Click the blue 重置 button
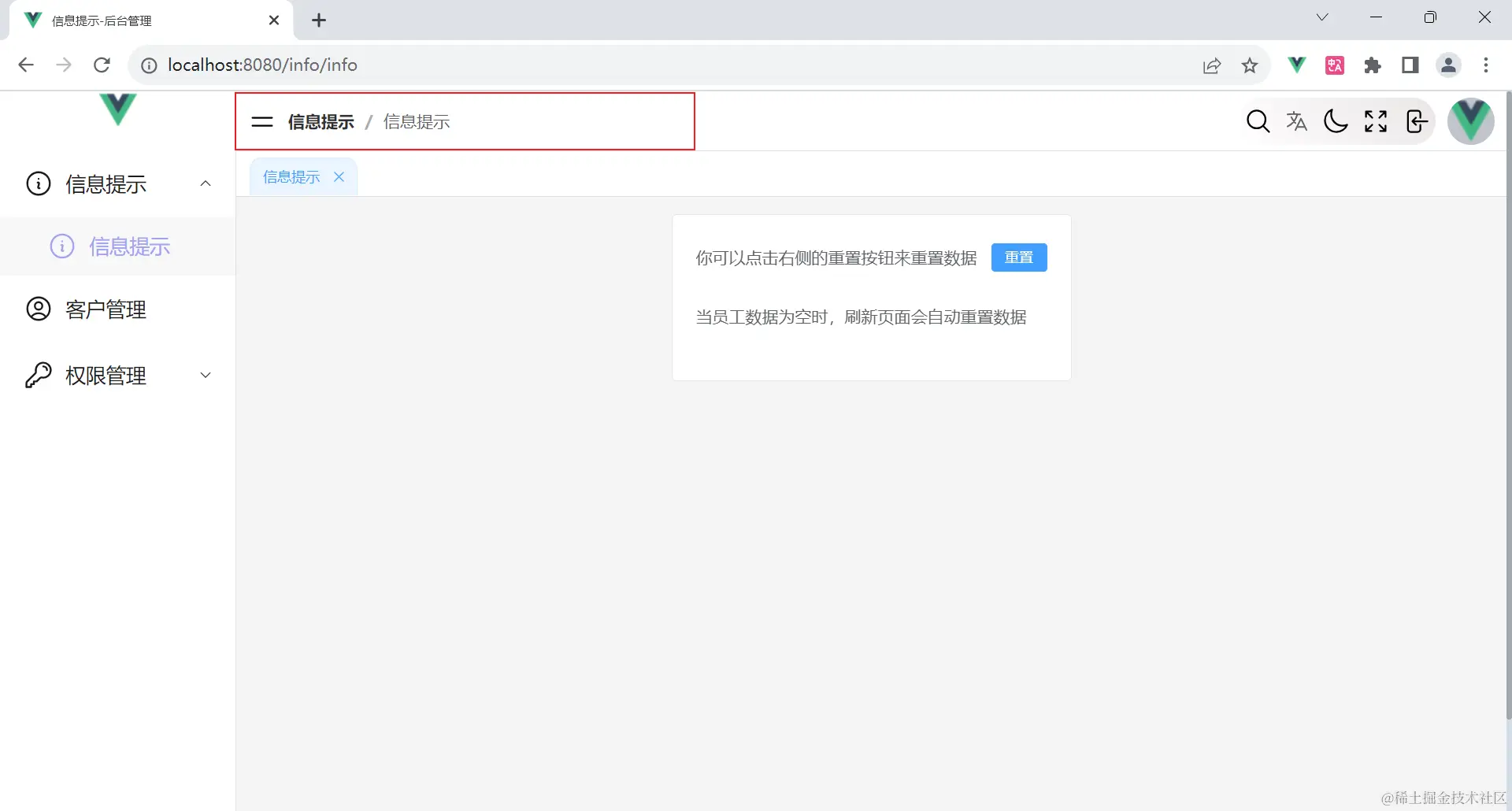This screenshot has width=1512, height=811. click(1019, 257)
